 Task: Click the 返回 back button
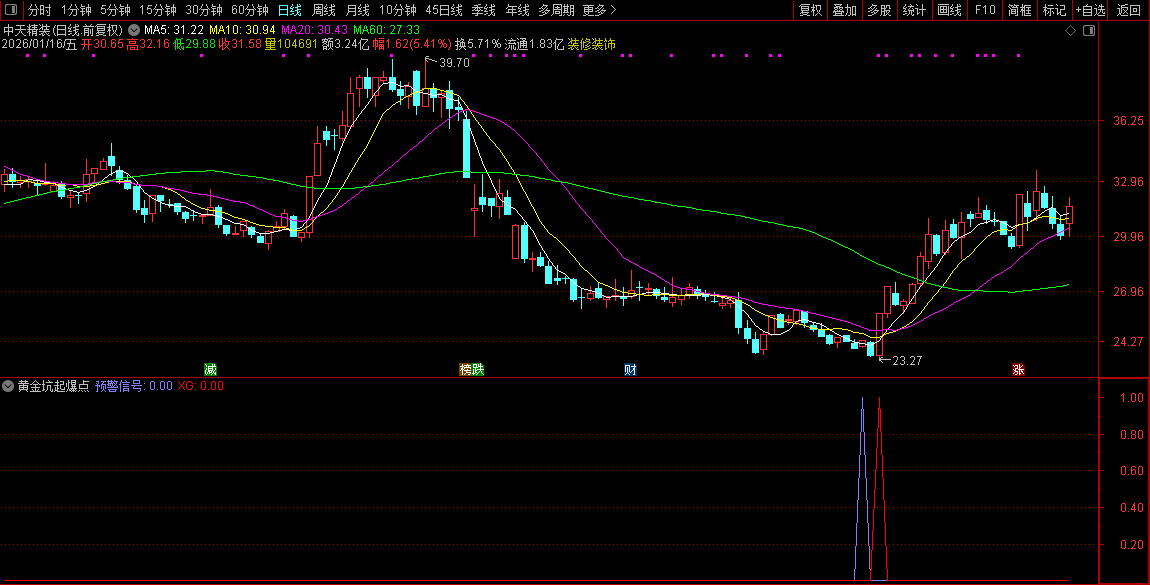pyautogui.click(x=1128, y=10)
